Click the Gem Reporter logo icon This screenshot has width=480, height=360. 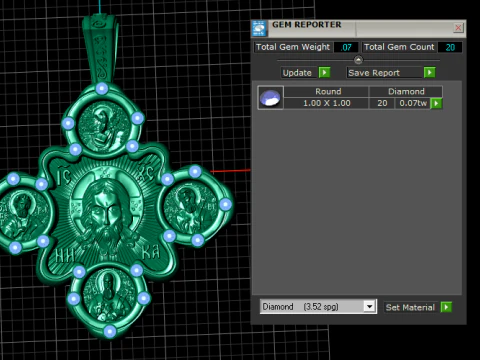(259, 28)
